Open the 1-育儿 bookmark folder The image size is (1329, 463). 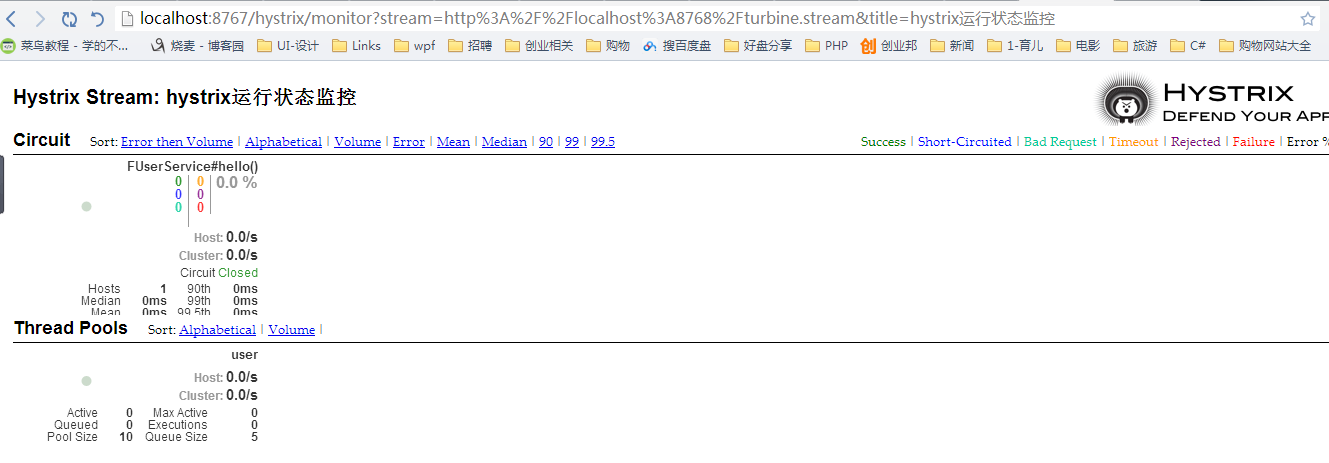[x=1015, y=45]
